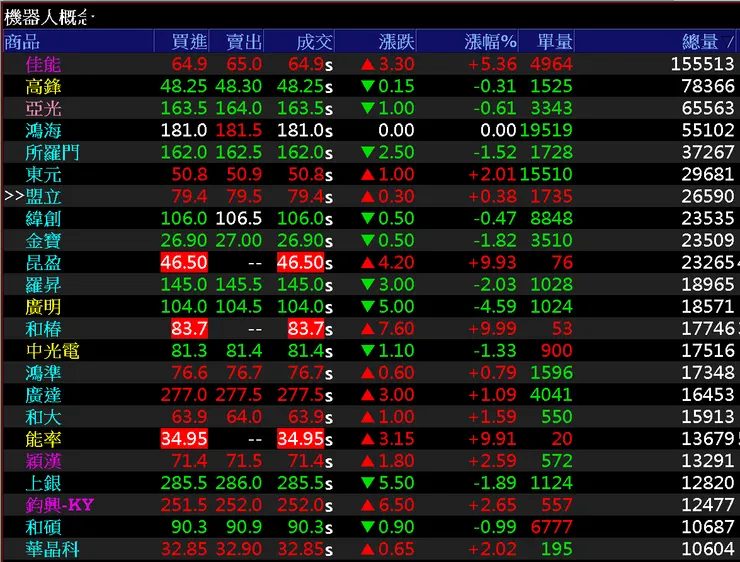Image resolution: width=740 pixels, height=562 pixels.
Task: Click 亞光's ask price 164.0
Action: (x=238, y=108)
